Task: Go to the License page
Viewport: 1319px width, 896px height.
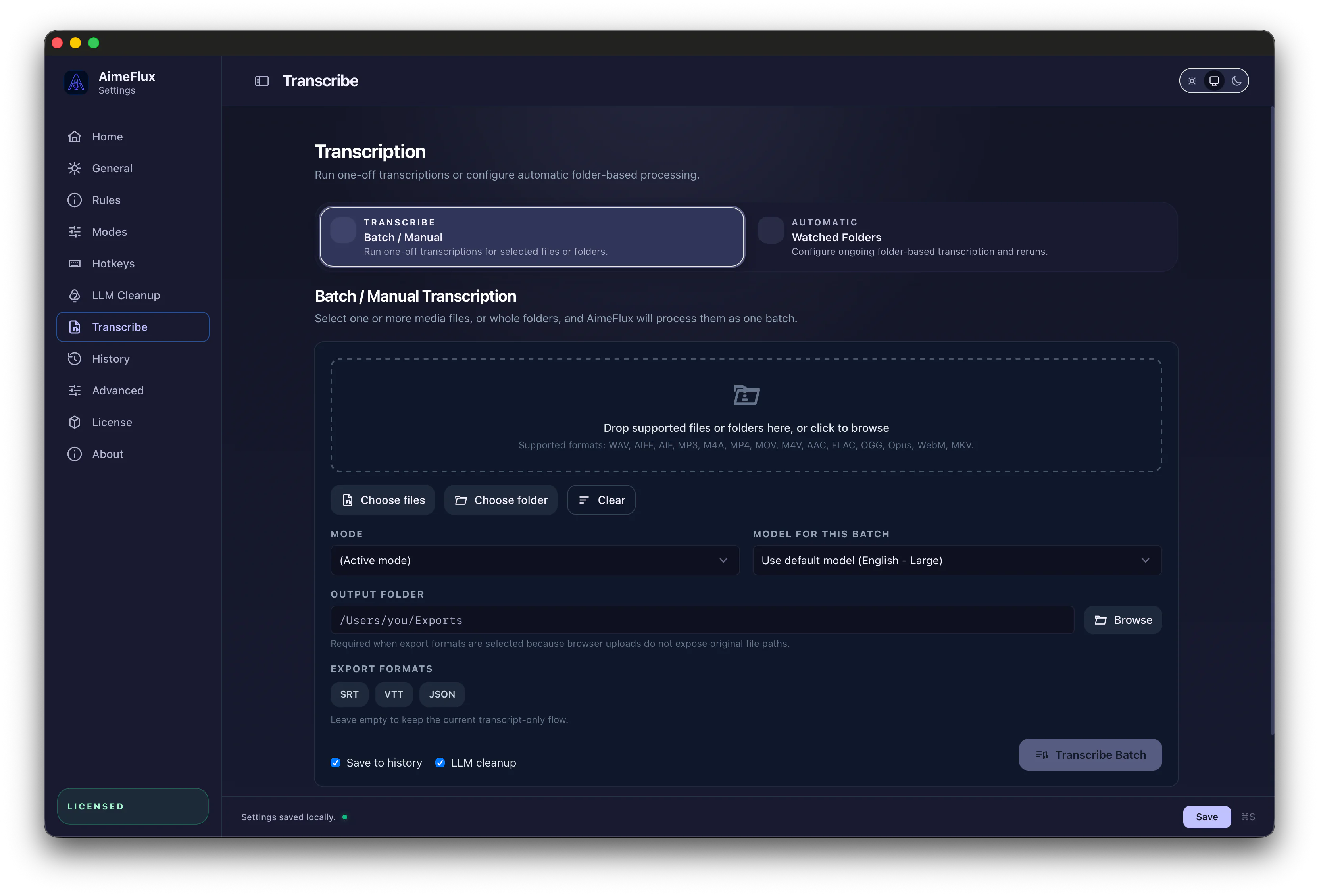Action: (133, 423)
